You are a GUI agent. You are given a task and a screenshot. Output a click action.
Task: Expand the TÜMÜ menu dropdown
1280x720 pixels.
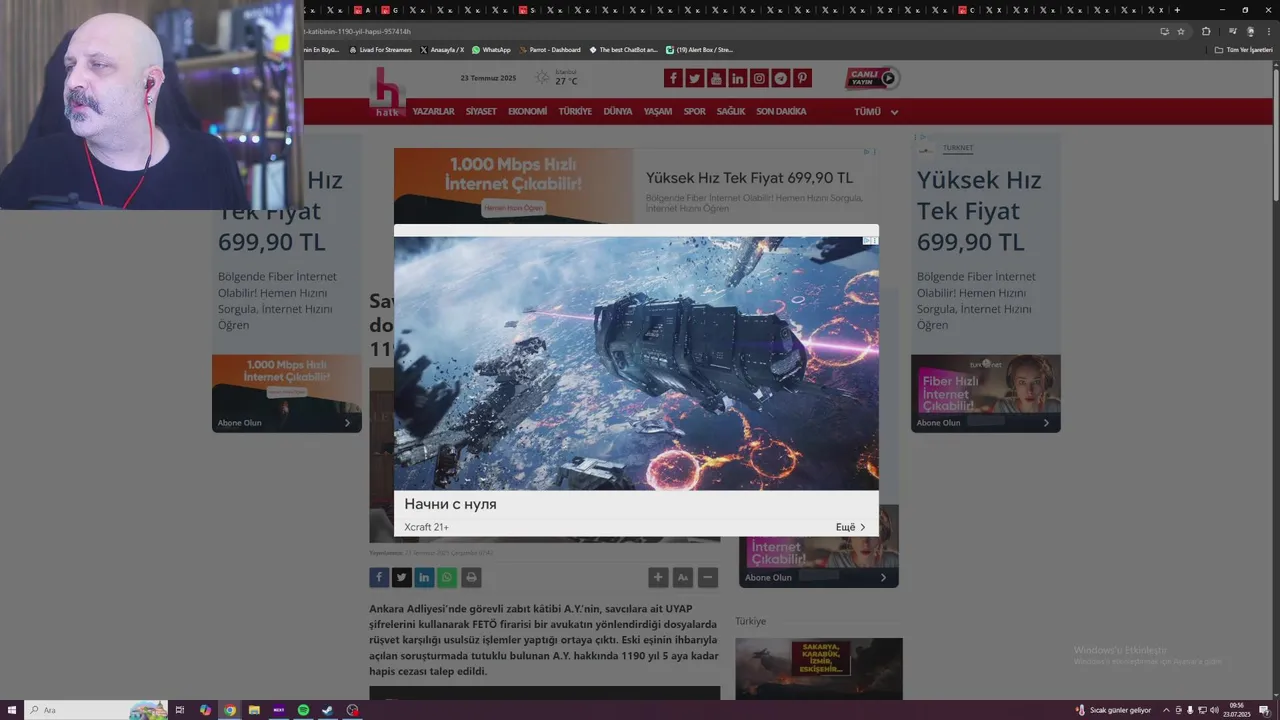point(876,112)
